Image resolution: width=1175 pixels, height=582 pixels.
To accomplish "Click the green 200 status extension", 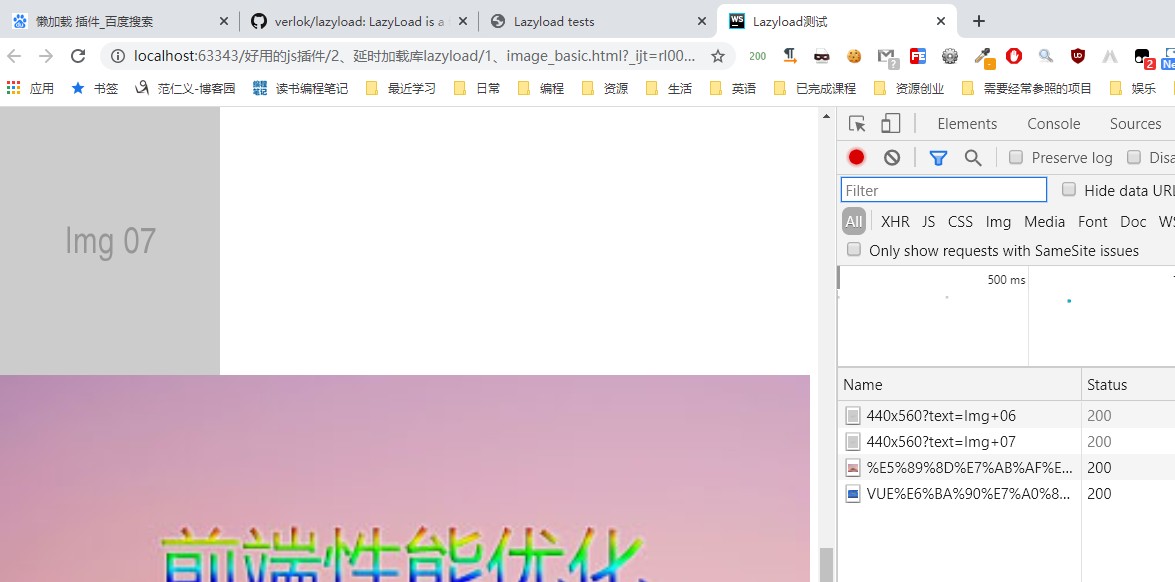I will (x=758, y=56).
